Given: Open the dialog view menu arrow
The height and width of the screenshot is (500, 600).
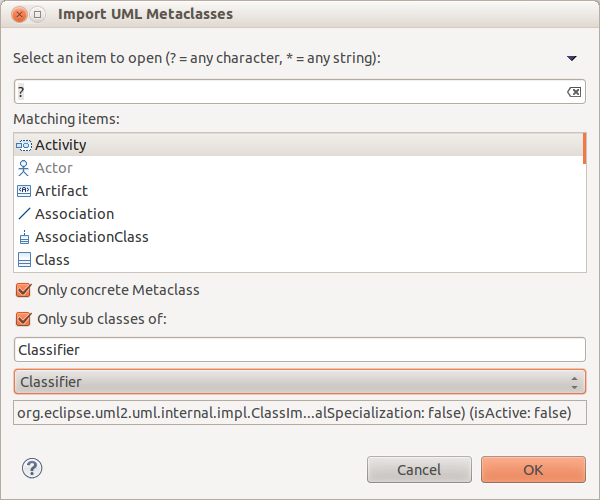Looking at the screenshot, I should (572, 59).
